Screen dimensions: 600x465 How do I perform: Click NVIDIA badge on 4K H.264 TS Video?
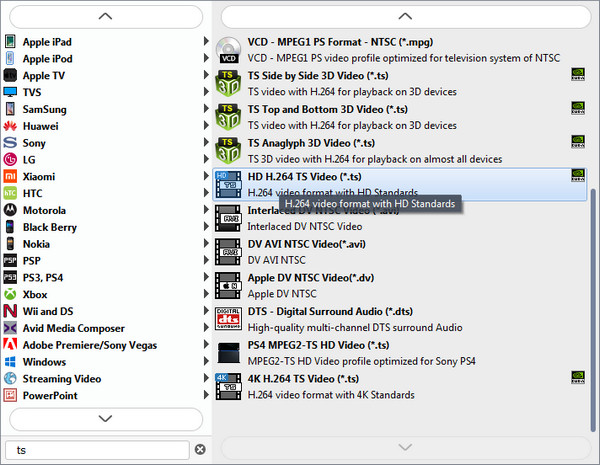click(x=578, y=378)
